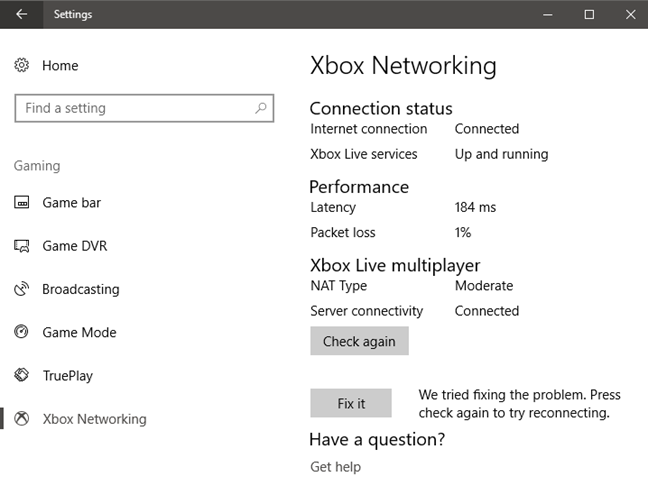Click the 1% packet loss value

463,232
